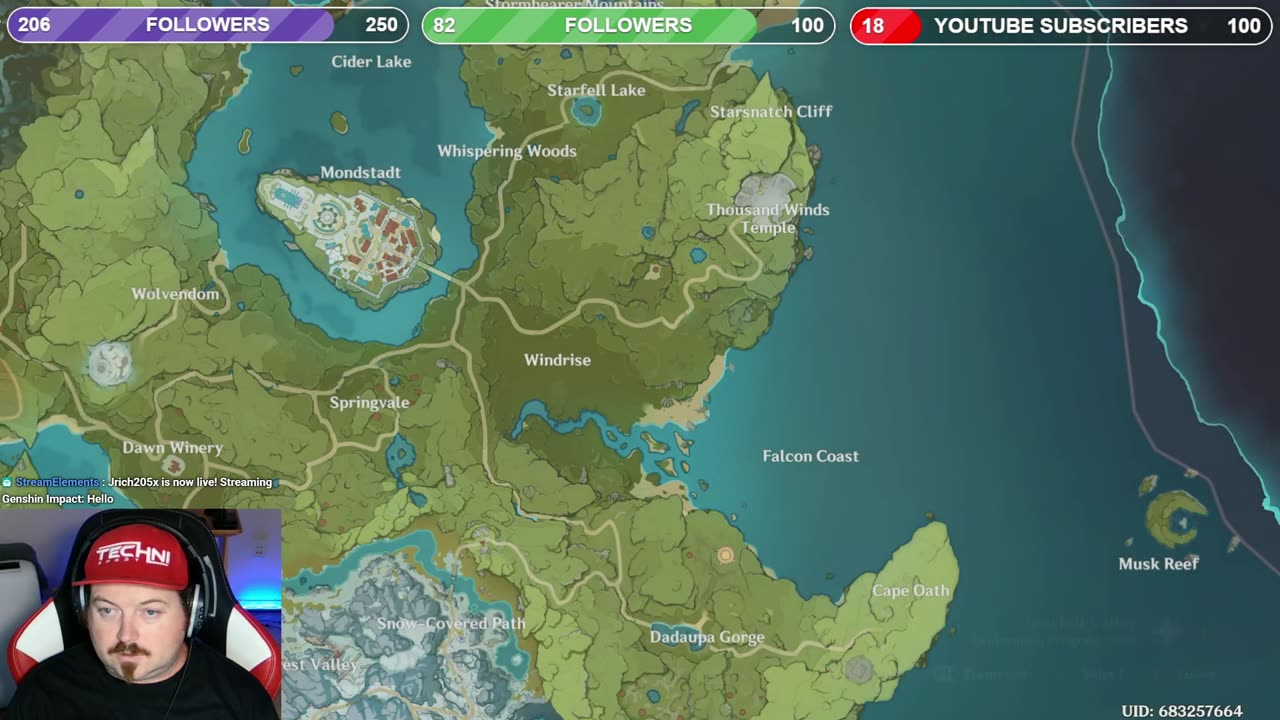Click the 'Snow-Covered Path' label
1280x720 pixels.
pyautogui.click(x=451, y=623)
